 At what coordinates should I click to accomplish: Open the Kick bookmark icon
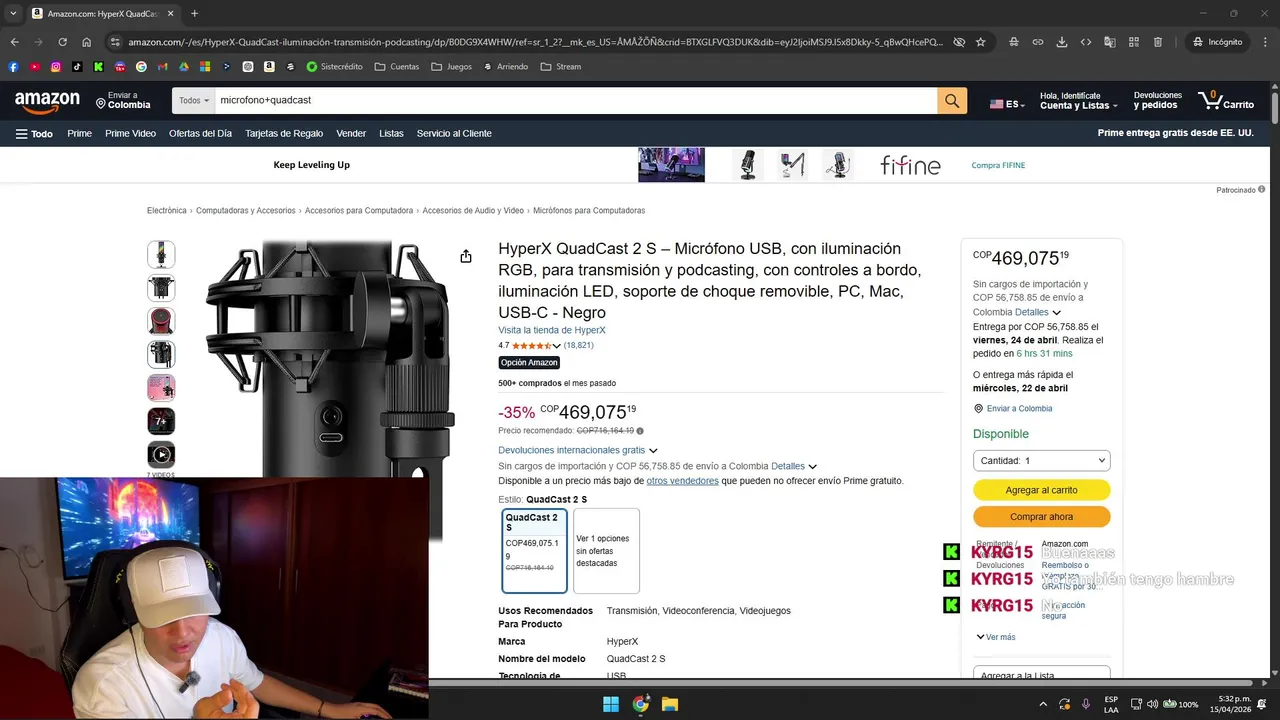tap(99, 67)
